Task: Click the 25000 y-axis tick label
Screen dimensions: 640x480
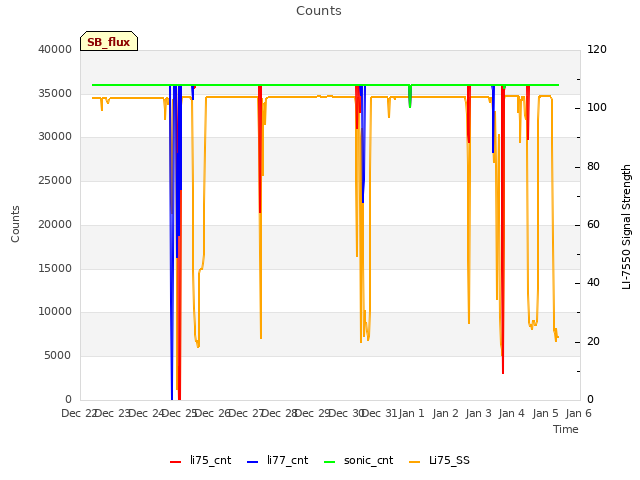Action: point(55,180)
